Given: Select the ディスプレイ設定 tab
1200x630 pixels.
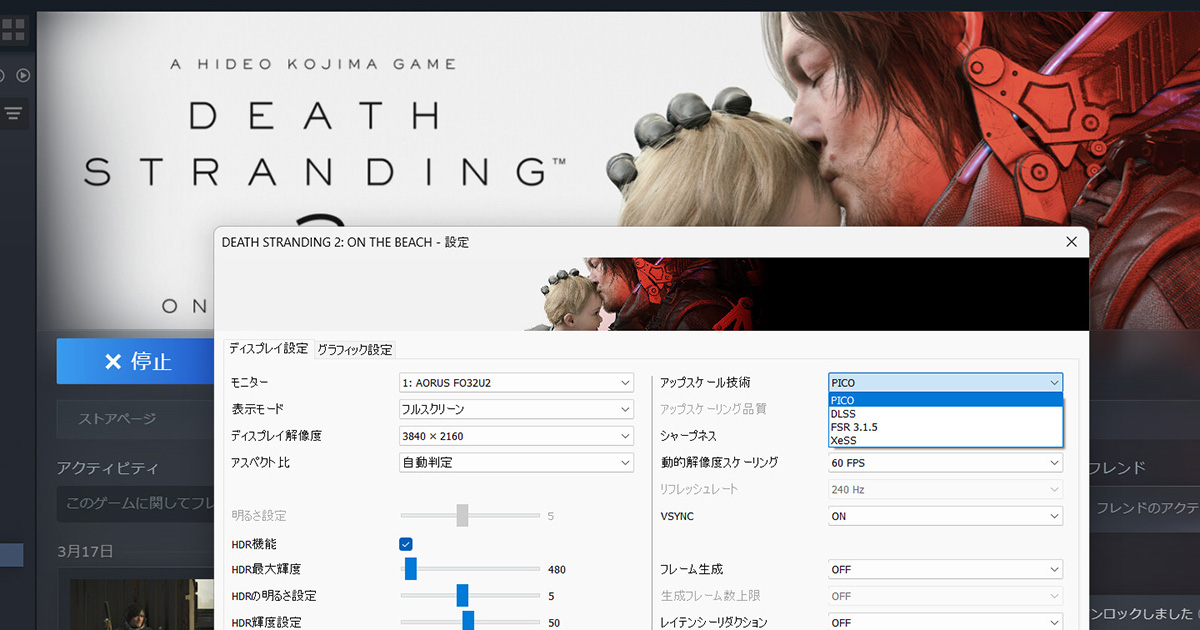Looking at the screenshot, I should [x=268, y=349].
